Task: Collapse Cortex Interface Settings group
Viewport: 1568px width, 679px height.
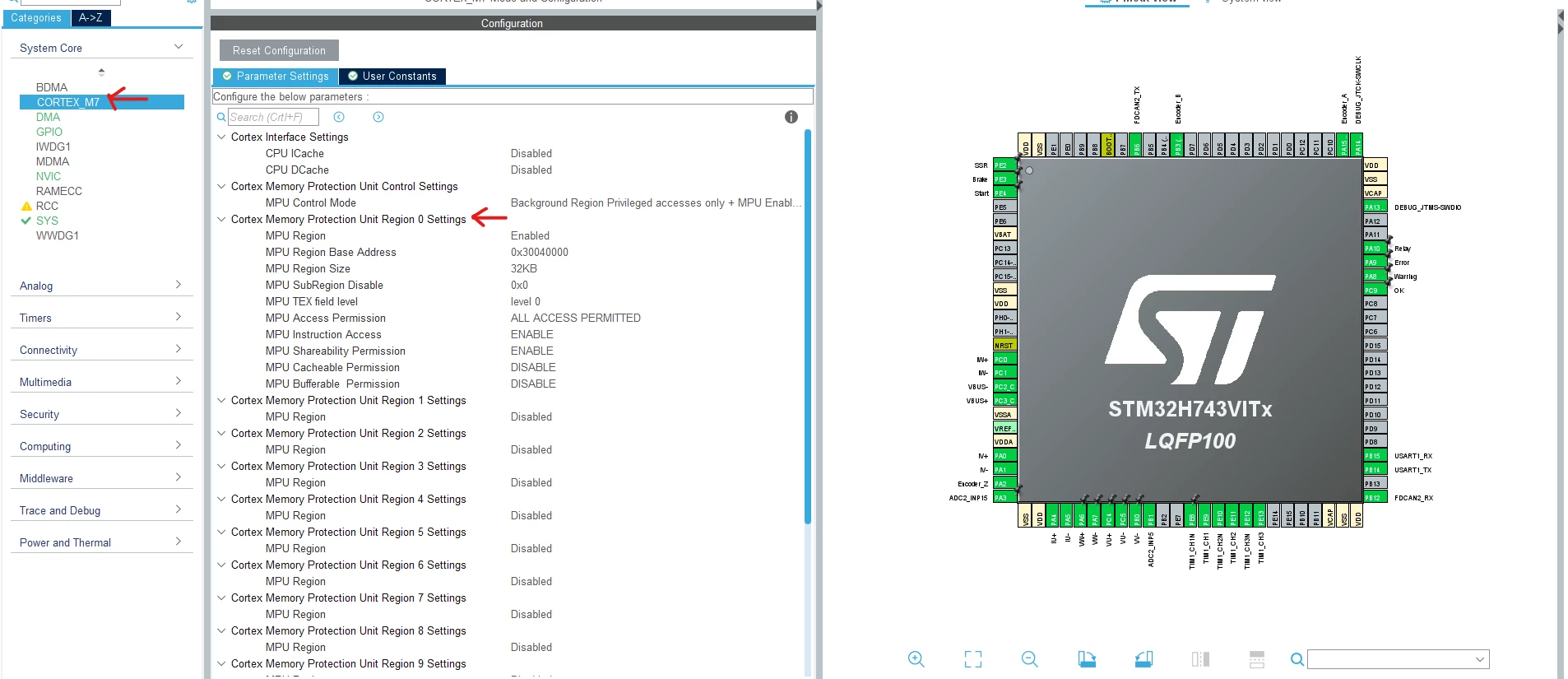Action: click(x=221, y=137)
